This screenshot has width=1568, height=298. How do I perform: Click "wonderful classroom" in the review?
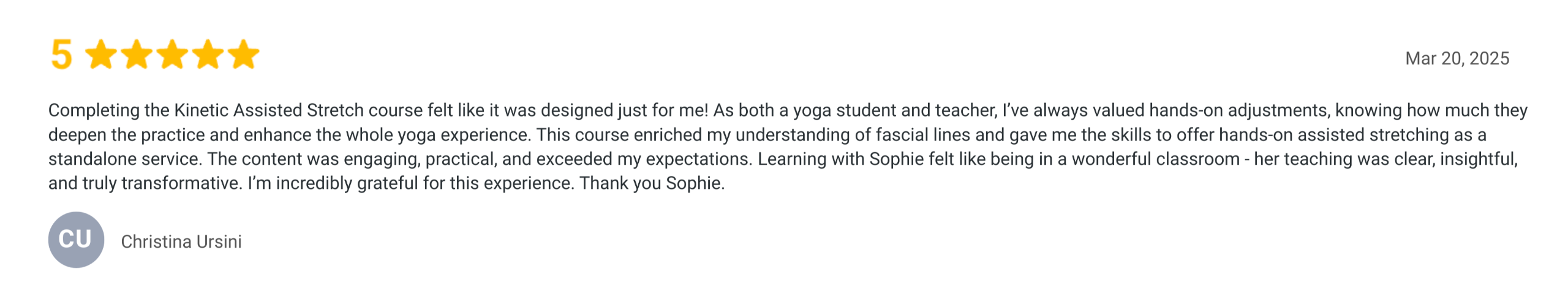(x=1156, y=159)
